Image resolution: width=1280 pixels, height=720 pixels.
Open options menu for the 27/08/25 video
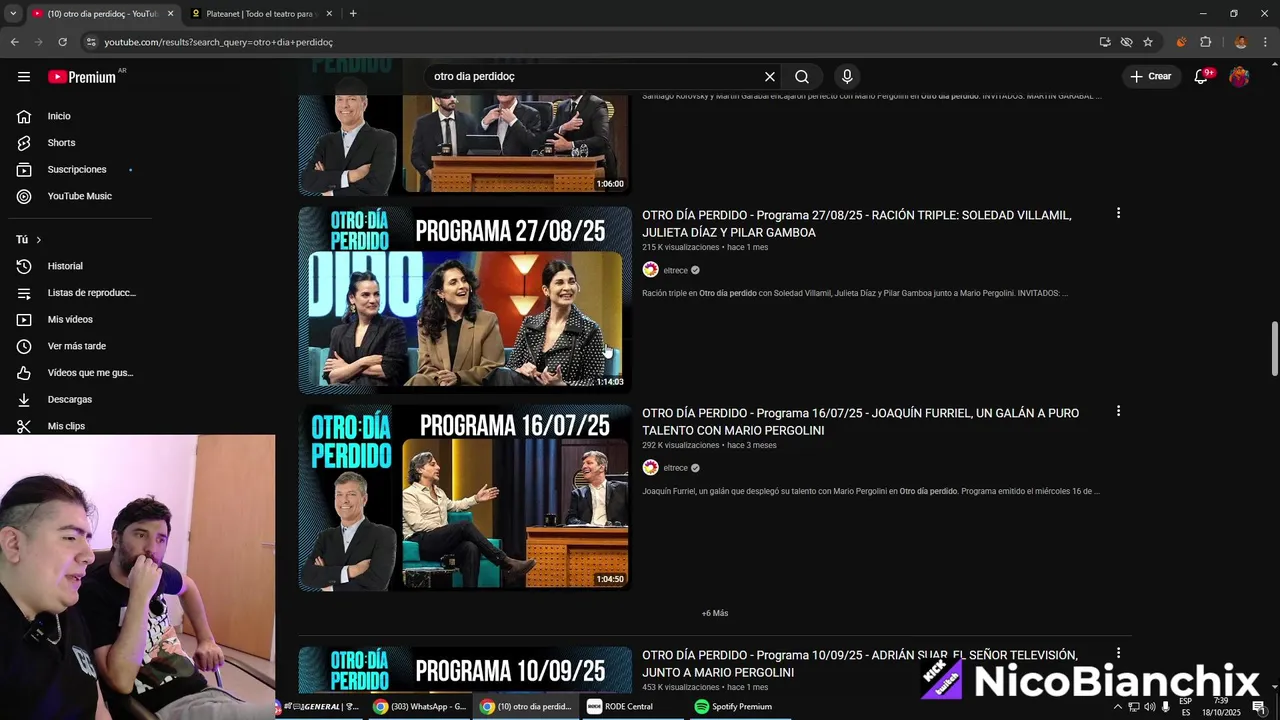pyautogui.click(x=1118, y=213)
